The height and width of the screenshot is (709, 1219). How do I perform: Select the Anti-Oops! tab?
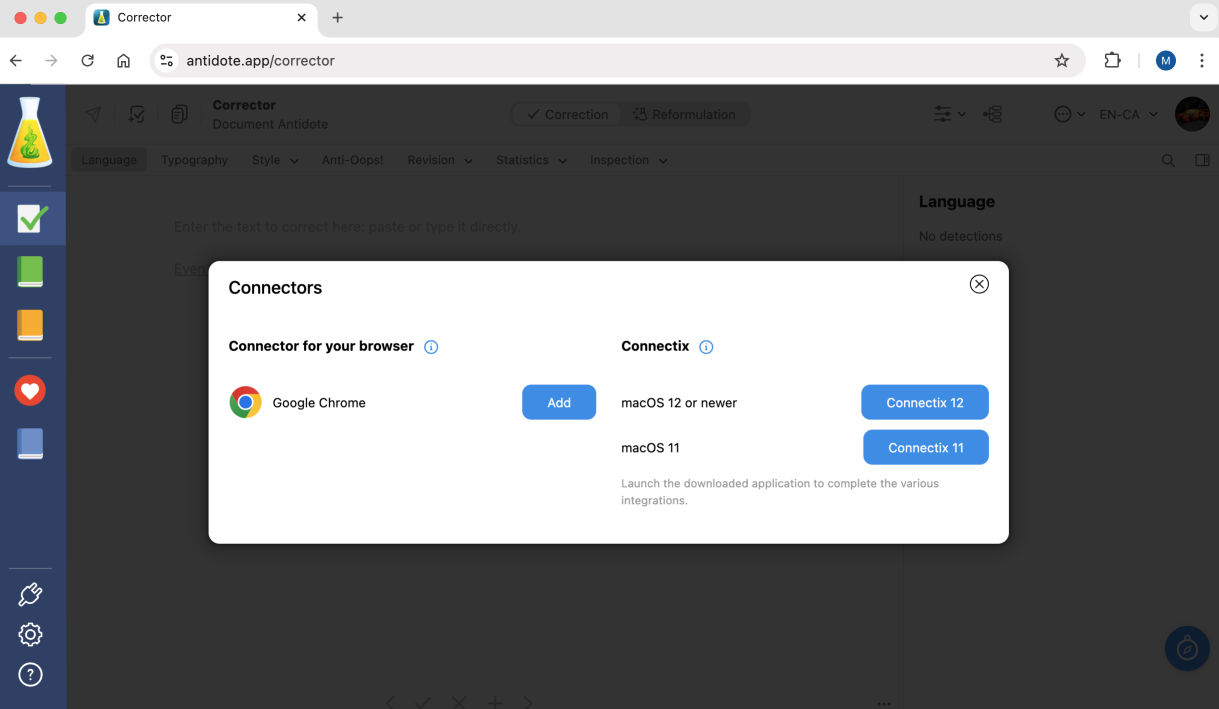[352, 160]
